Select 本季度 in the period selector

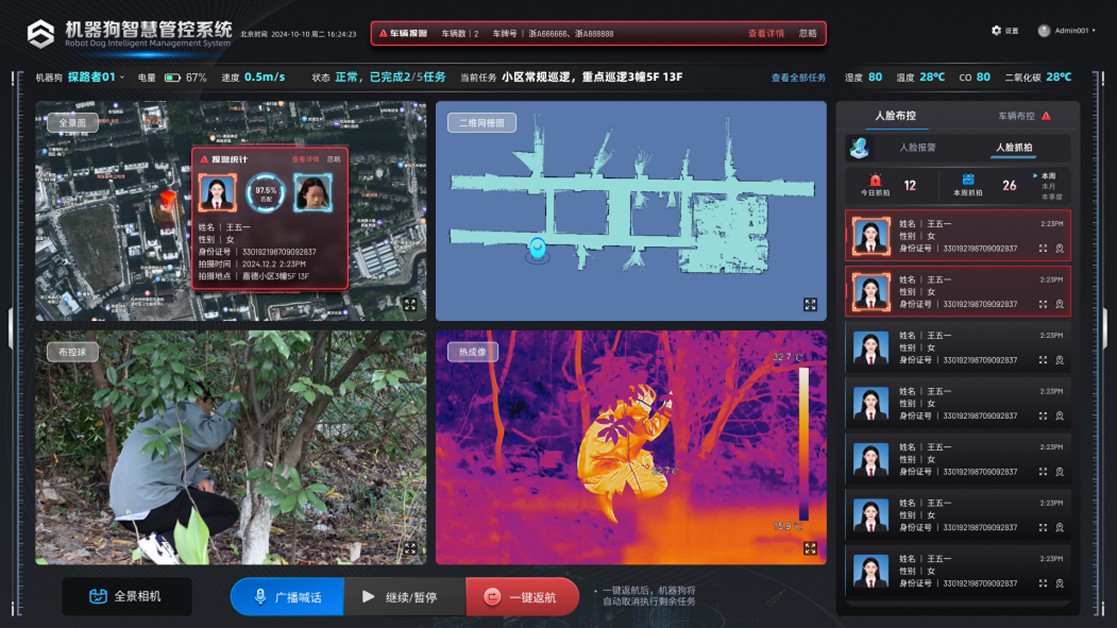1051,197
